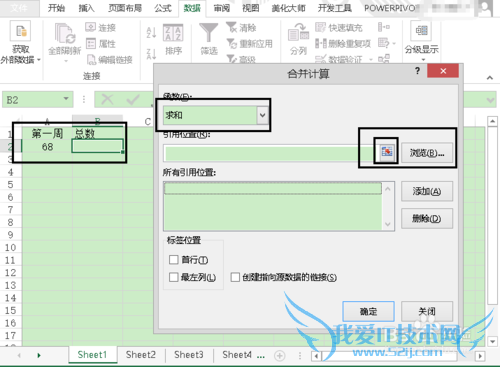Select row header 10
Viewport: 500px width, 367px height.
pos(10,247)
